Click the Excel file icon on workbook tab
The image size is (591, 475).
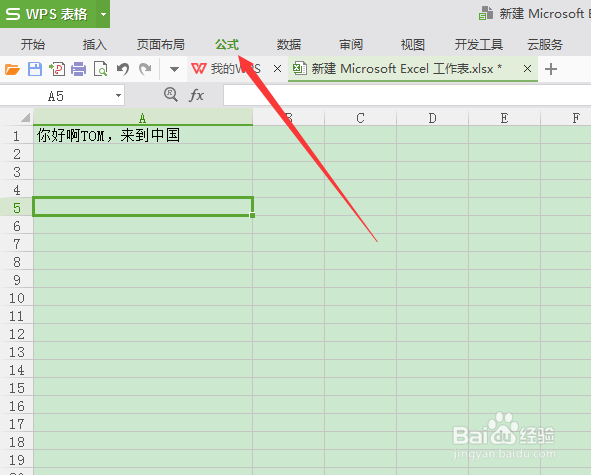(x=300, y=68)
